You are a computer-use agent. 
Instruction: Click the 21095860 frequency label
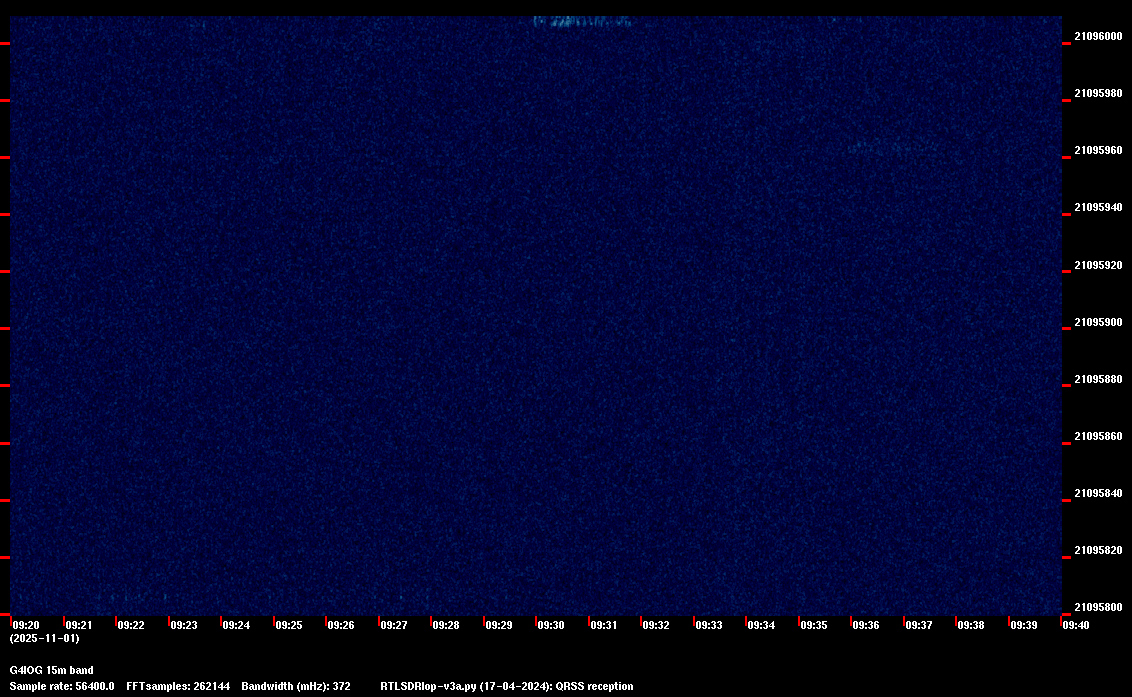click(1098, 436)
